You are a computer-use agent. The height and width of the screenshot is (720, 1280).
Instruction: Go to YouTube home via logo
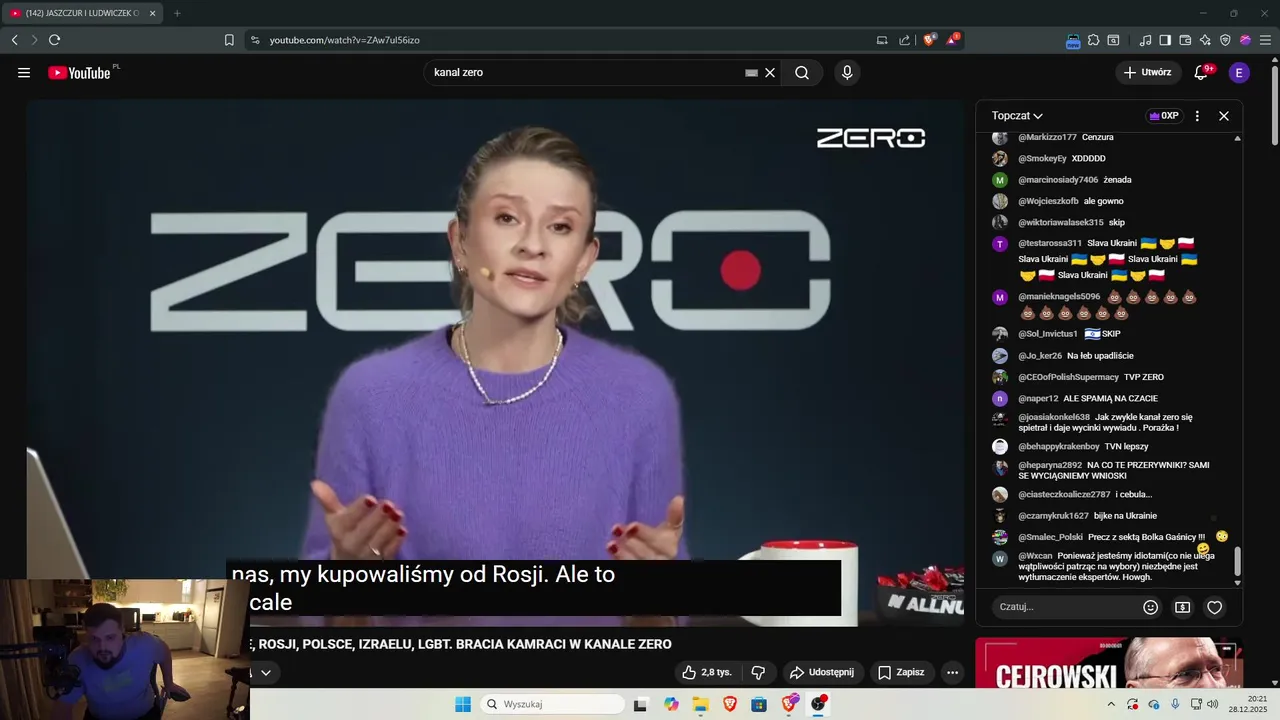(79, 73)
